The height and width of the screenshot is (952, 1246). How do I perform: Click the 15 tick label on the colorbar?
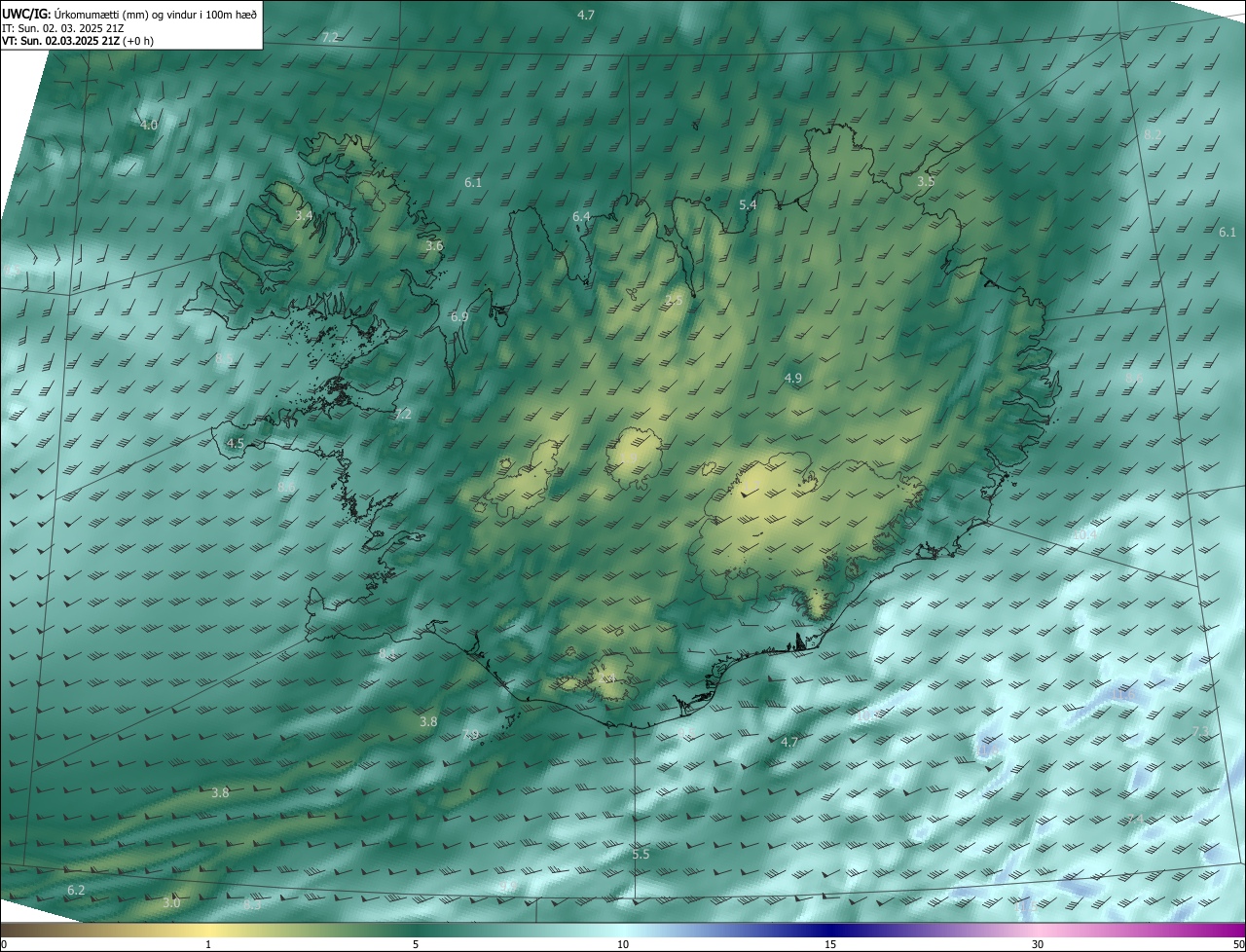coord(830,944)
